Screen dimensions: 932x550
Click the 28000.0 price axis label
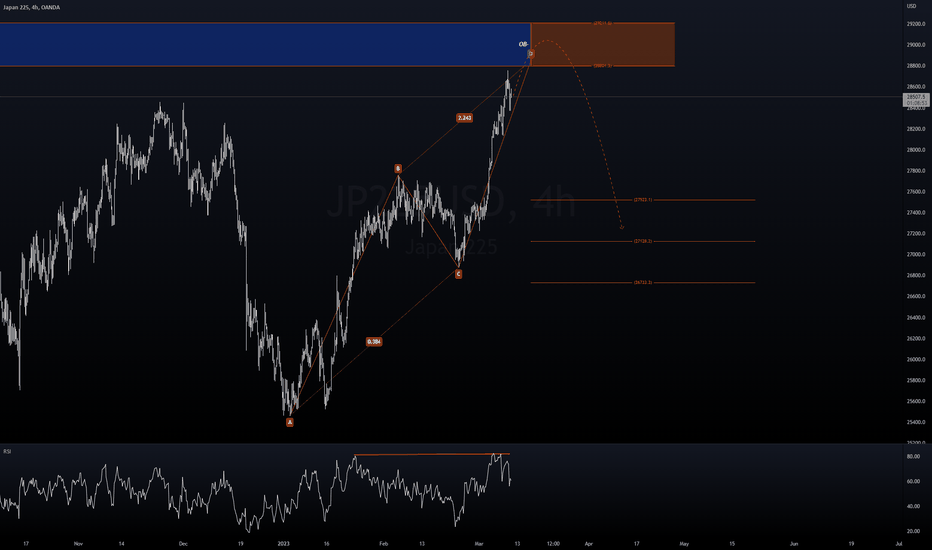pos(916,150)
